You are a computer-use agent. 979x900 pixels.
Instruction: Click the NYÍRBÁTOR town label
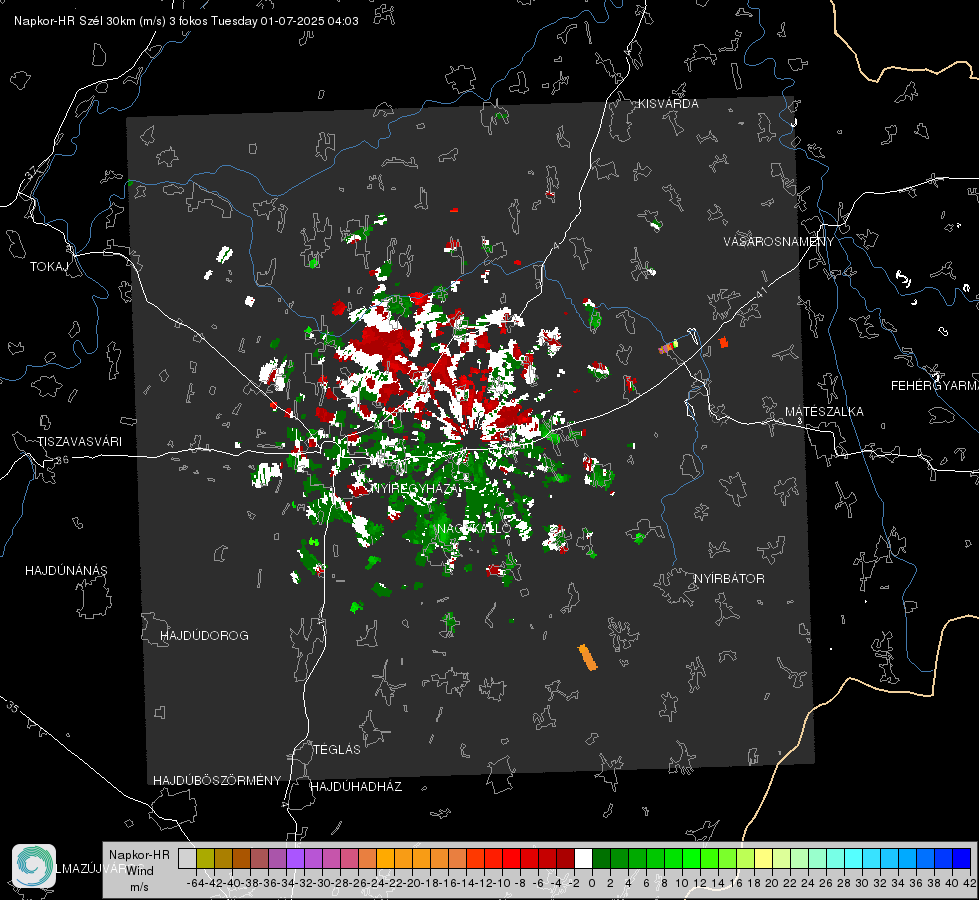[x=729, y=579]
